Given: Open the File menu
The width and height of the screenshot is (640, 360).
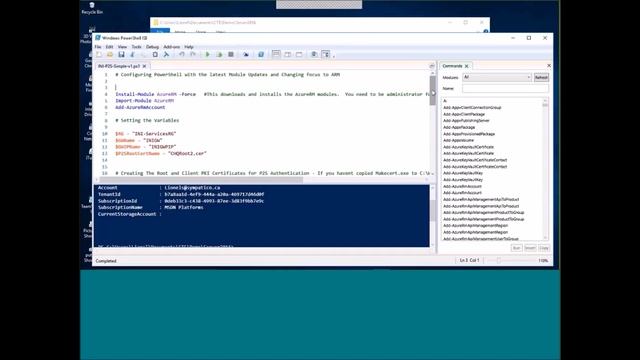Looking at the screenshot, I should [x=98, y=47].
